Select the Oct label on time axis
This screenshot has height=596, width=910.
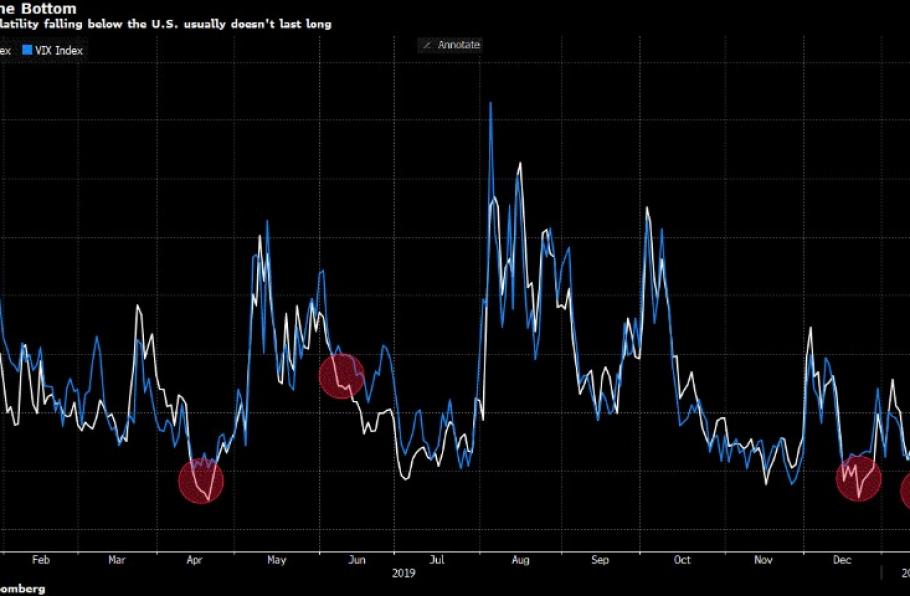(683, 561)
